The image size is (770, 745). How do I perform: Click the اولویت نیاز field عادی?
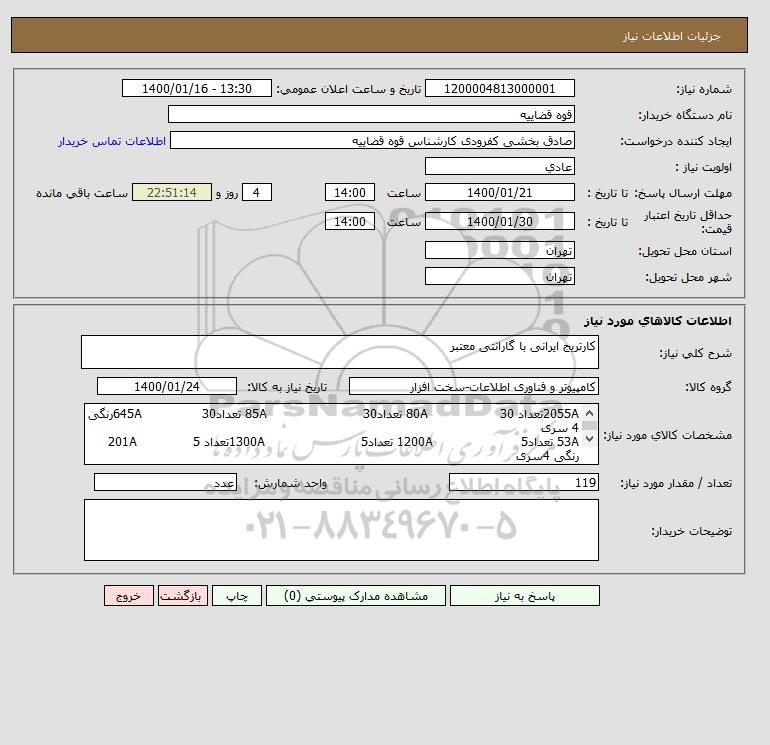[x=499, y=166]
